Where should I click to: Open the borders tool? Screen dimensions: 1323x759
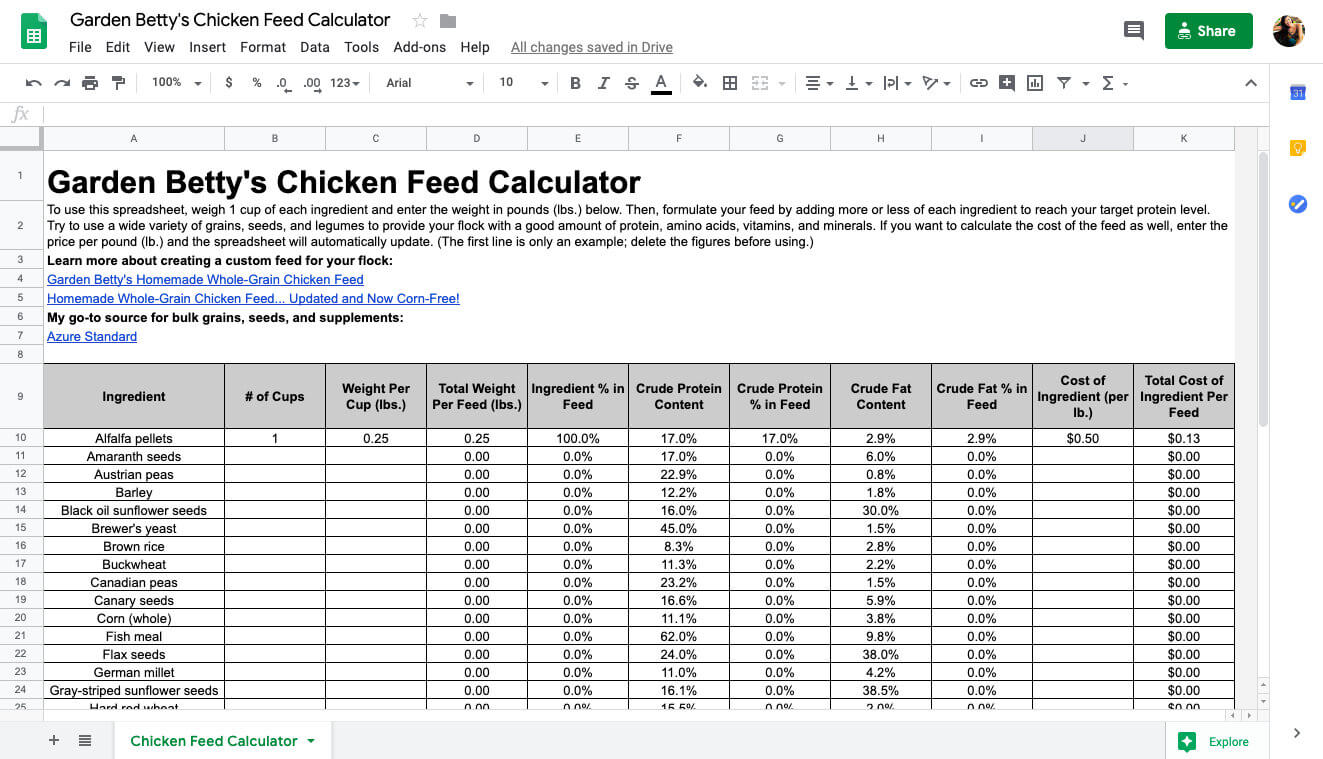[x=730, y=83]
